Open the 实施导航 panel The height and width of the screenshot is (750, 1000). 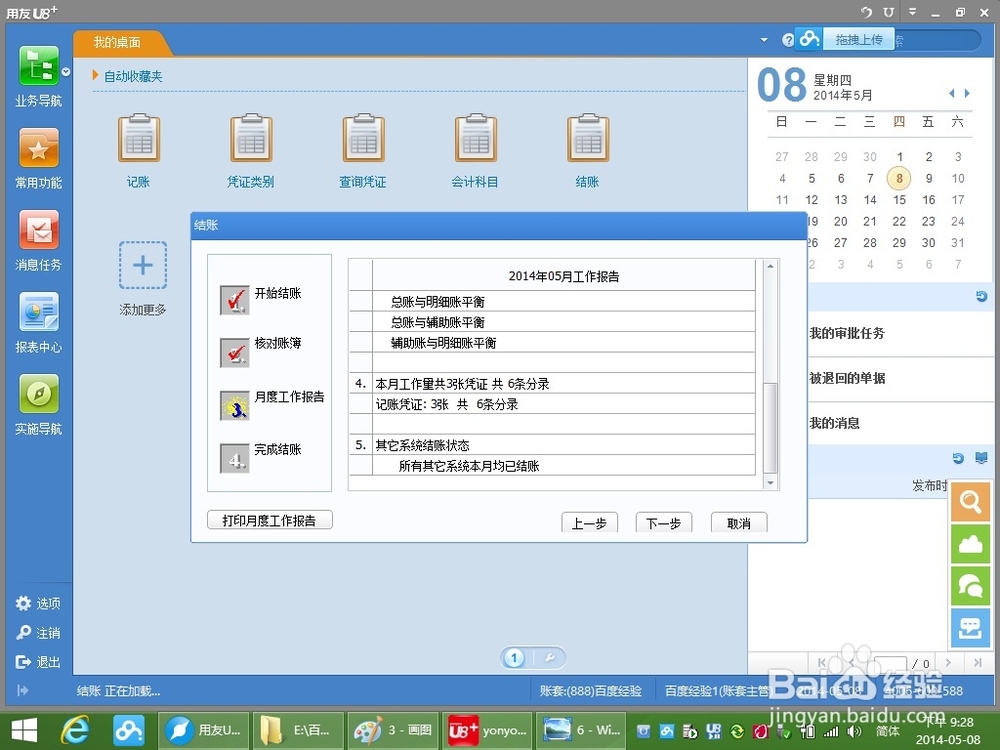click(x=38, y=400)
